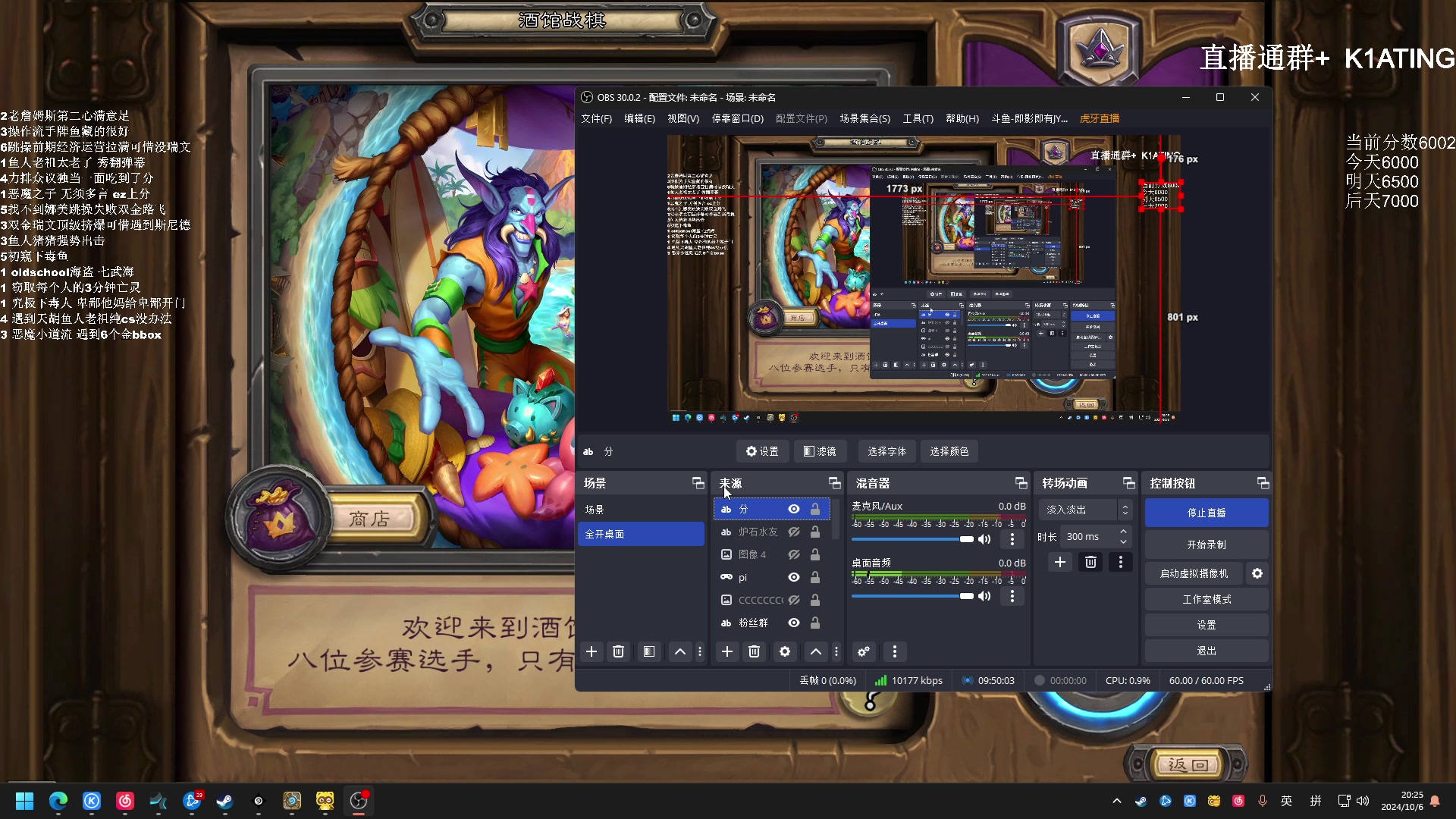Open the Windows Start menu
Screen dimensions: 1456x819
(25, 801)
